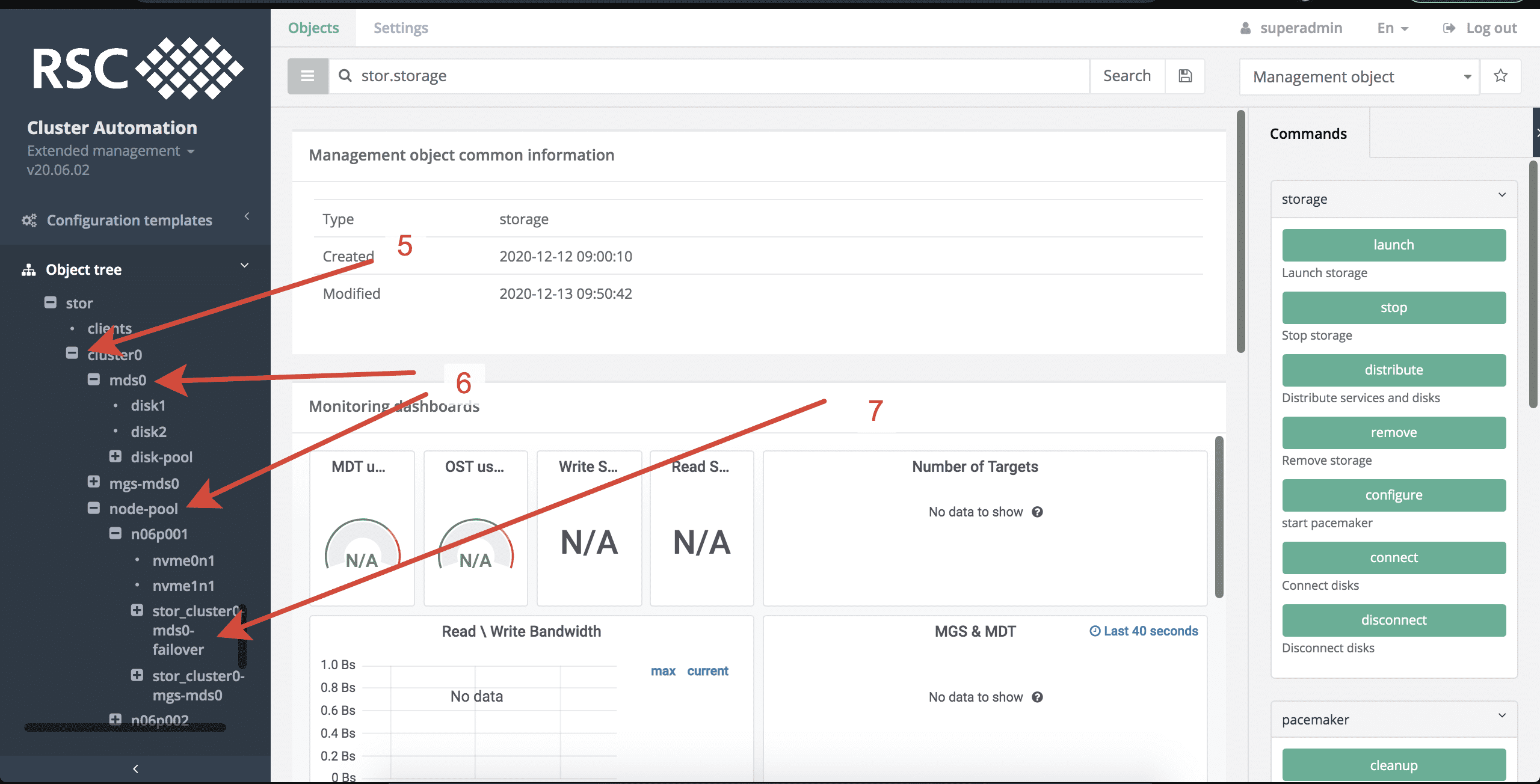This screenshot has width=1540, height=784.
Task: Click the favorite star icon
Action: [x=1500, y=76]
